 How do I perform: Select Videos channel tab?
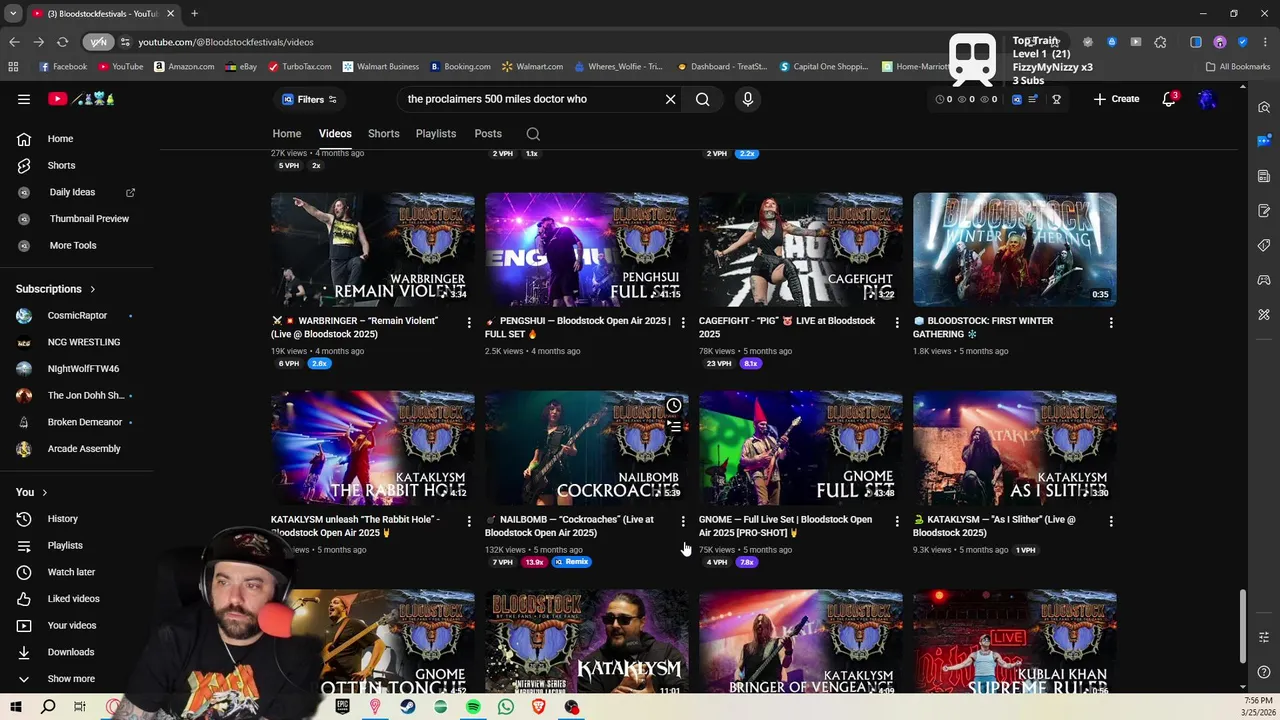click(335, 134)
